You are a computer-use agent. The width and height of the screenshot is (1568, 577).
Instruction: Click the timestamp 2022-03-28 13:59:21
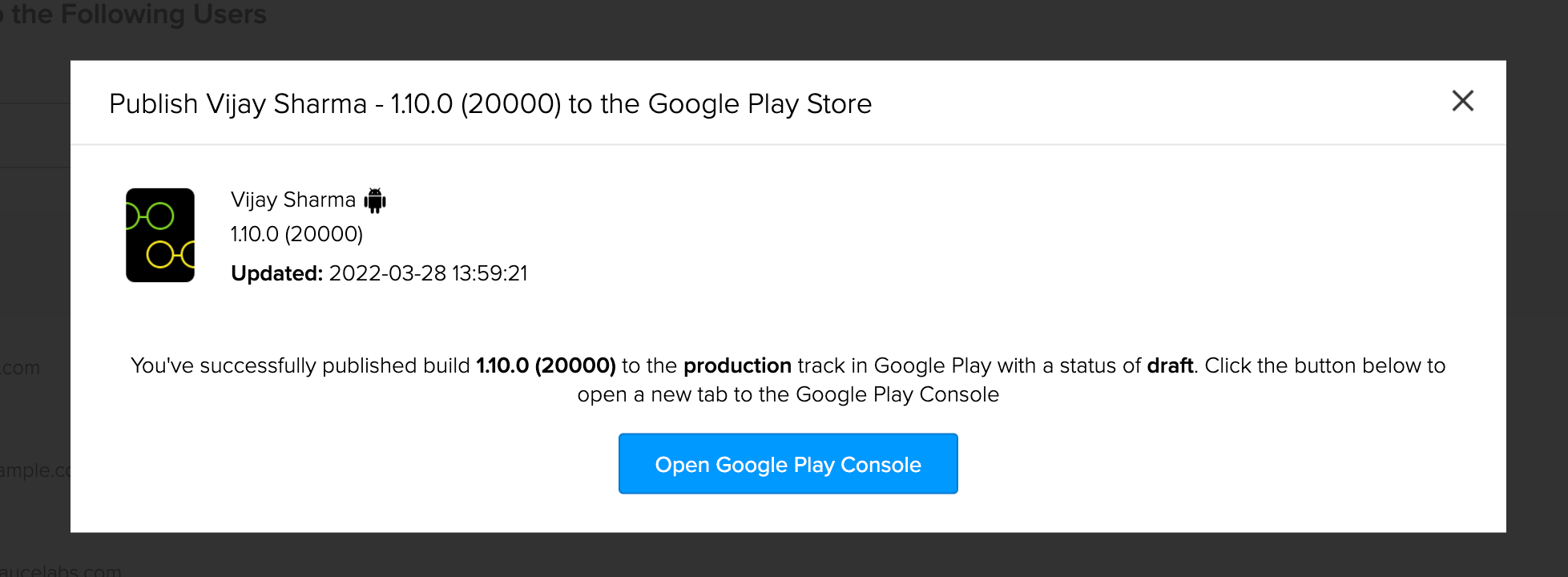point(428,273)
